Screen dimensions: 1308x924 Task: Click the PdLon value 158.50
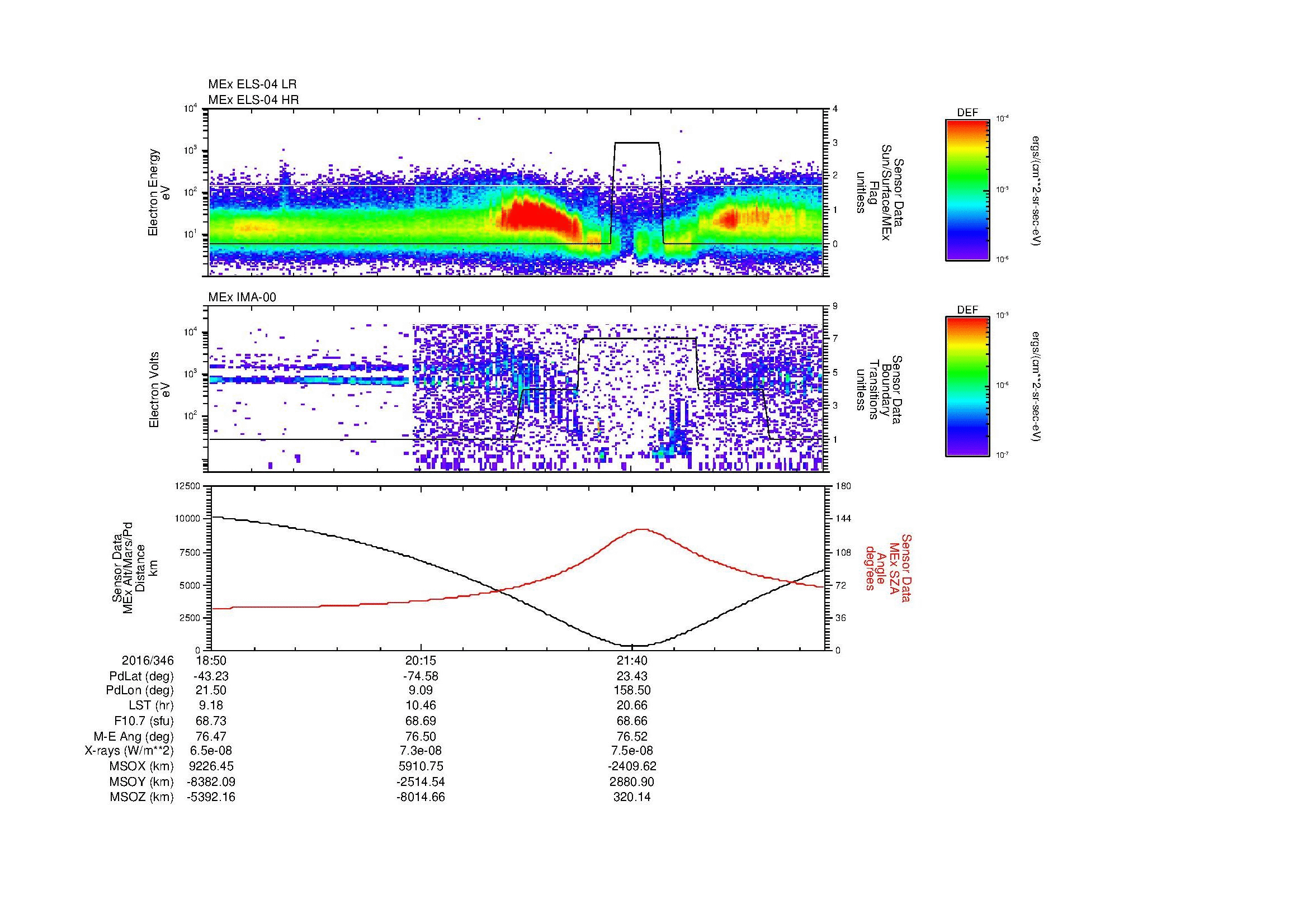pos(632,690)
